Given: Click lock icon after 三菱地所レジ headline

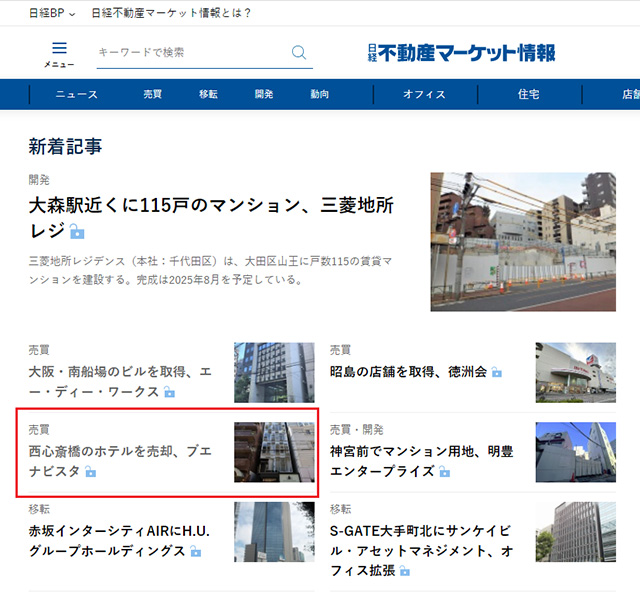Looking at the screenshot, I should (x=77, y=231).
